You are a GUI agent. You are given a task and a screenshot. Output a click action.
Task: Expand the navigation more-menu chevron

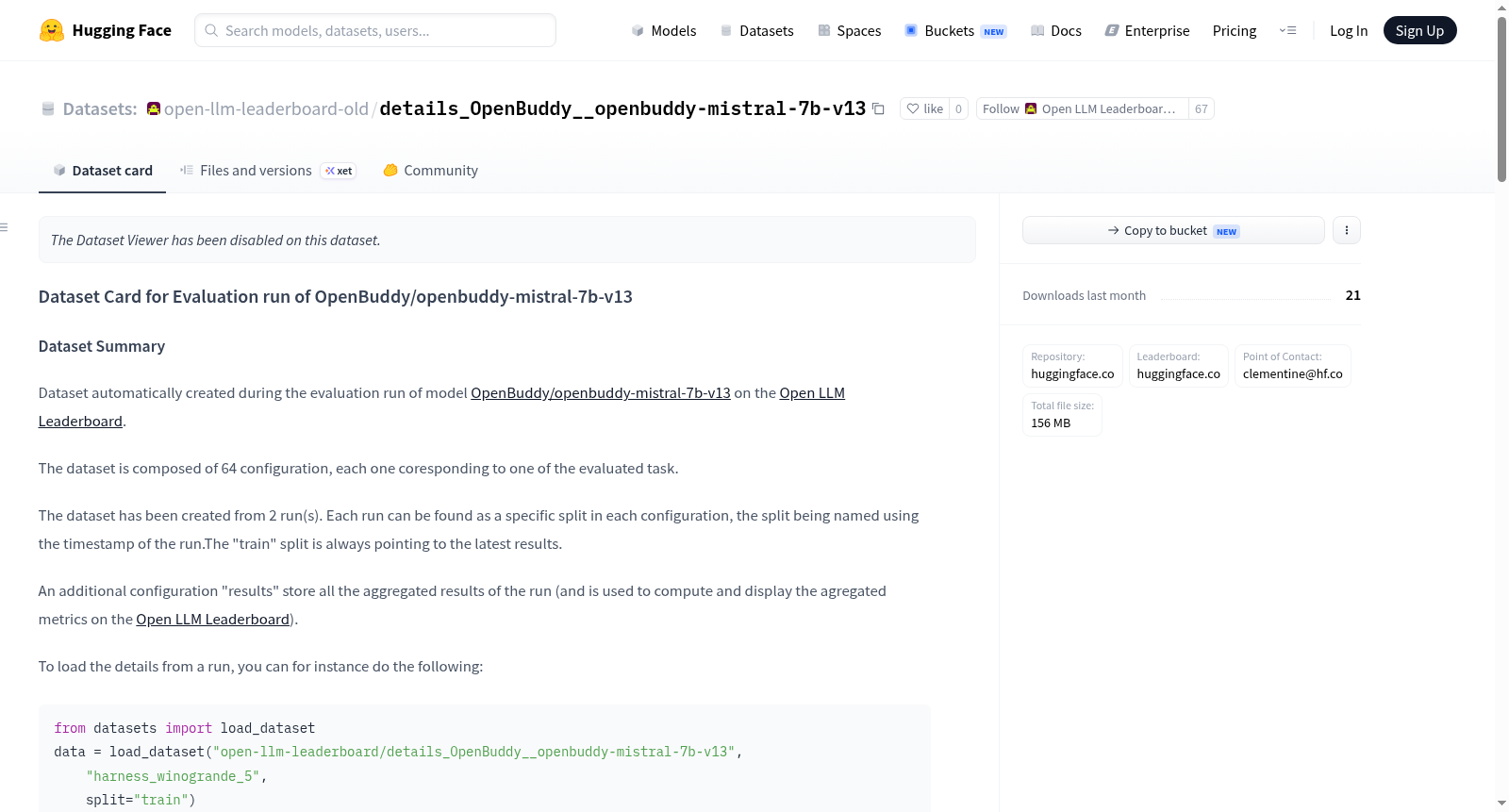[x=1287, y=30]
